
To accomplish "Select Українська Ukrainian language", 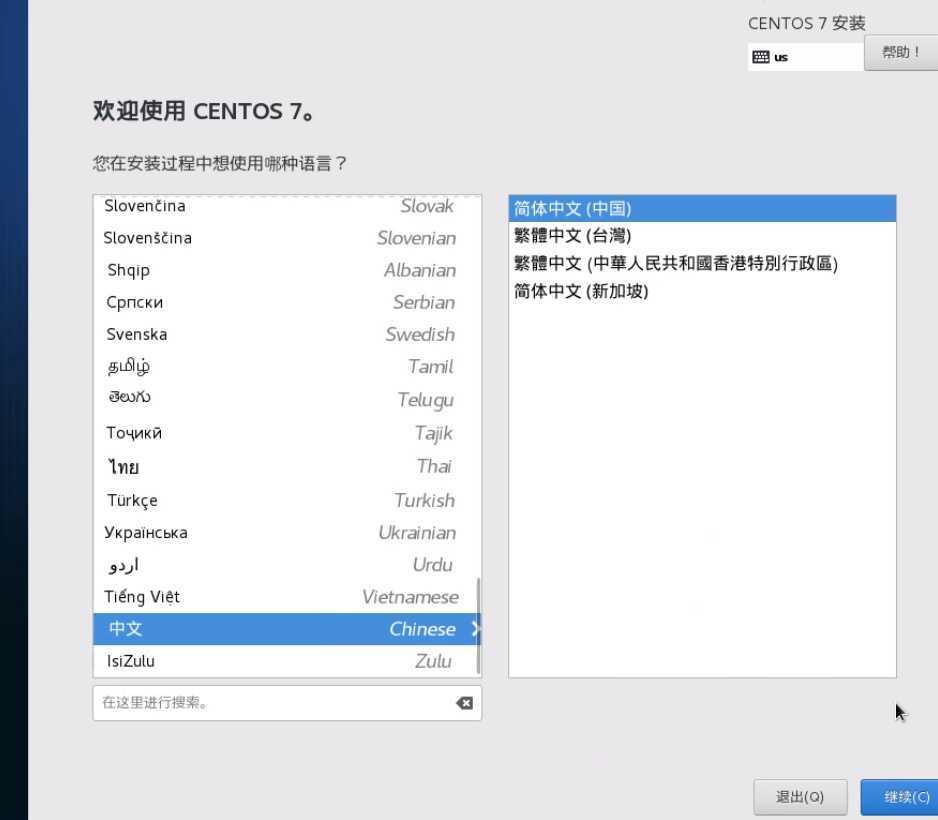I will (x=287, y=532).
